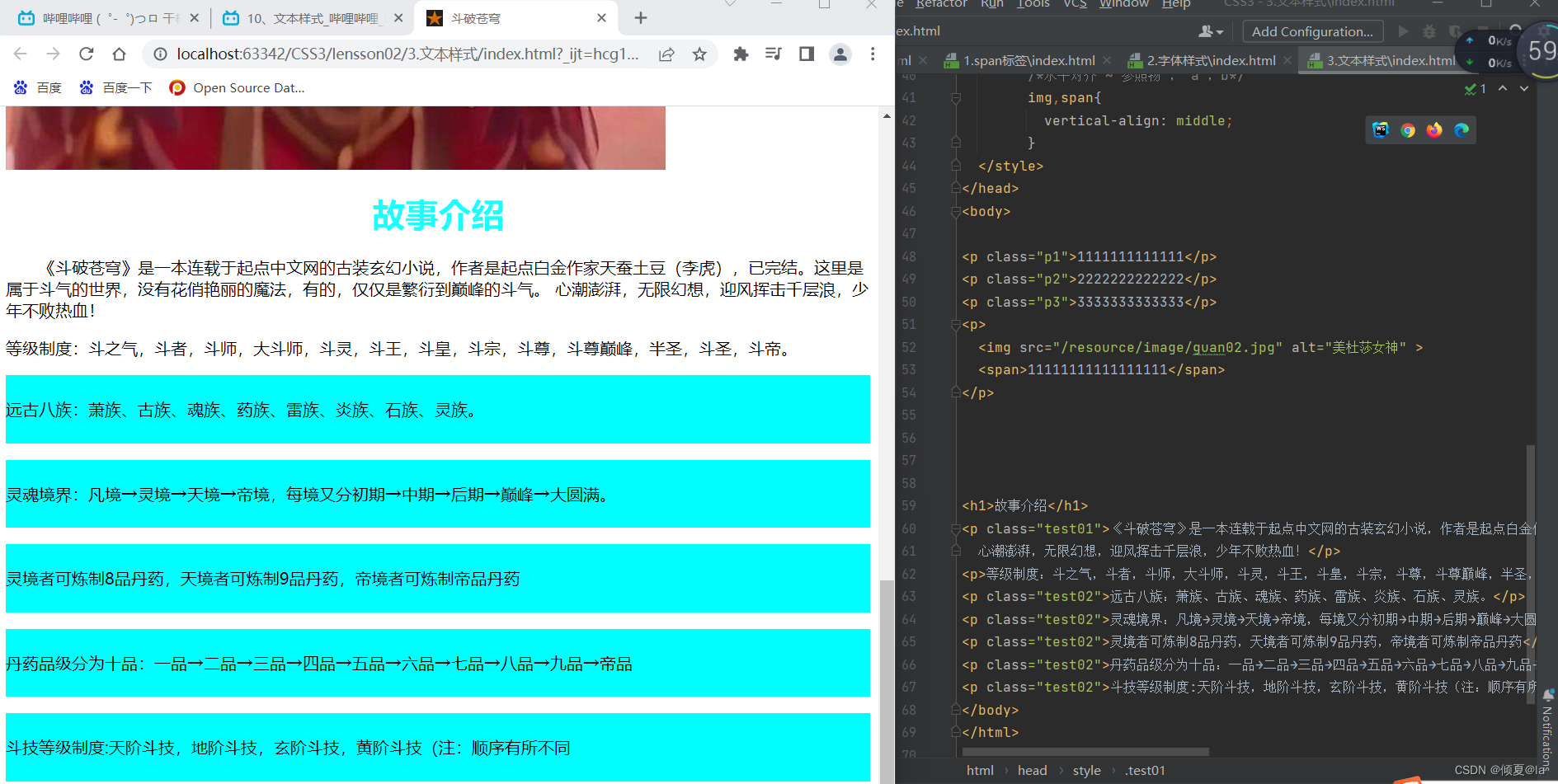This screenshot has height=784, width=1558.
Task: Close the 10、文本样式 browser tab
Action: click(x=398, y=18)
